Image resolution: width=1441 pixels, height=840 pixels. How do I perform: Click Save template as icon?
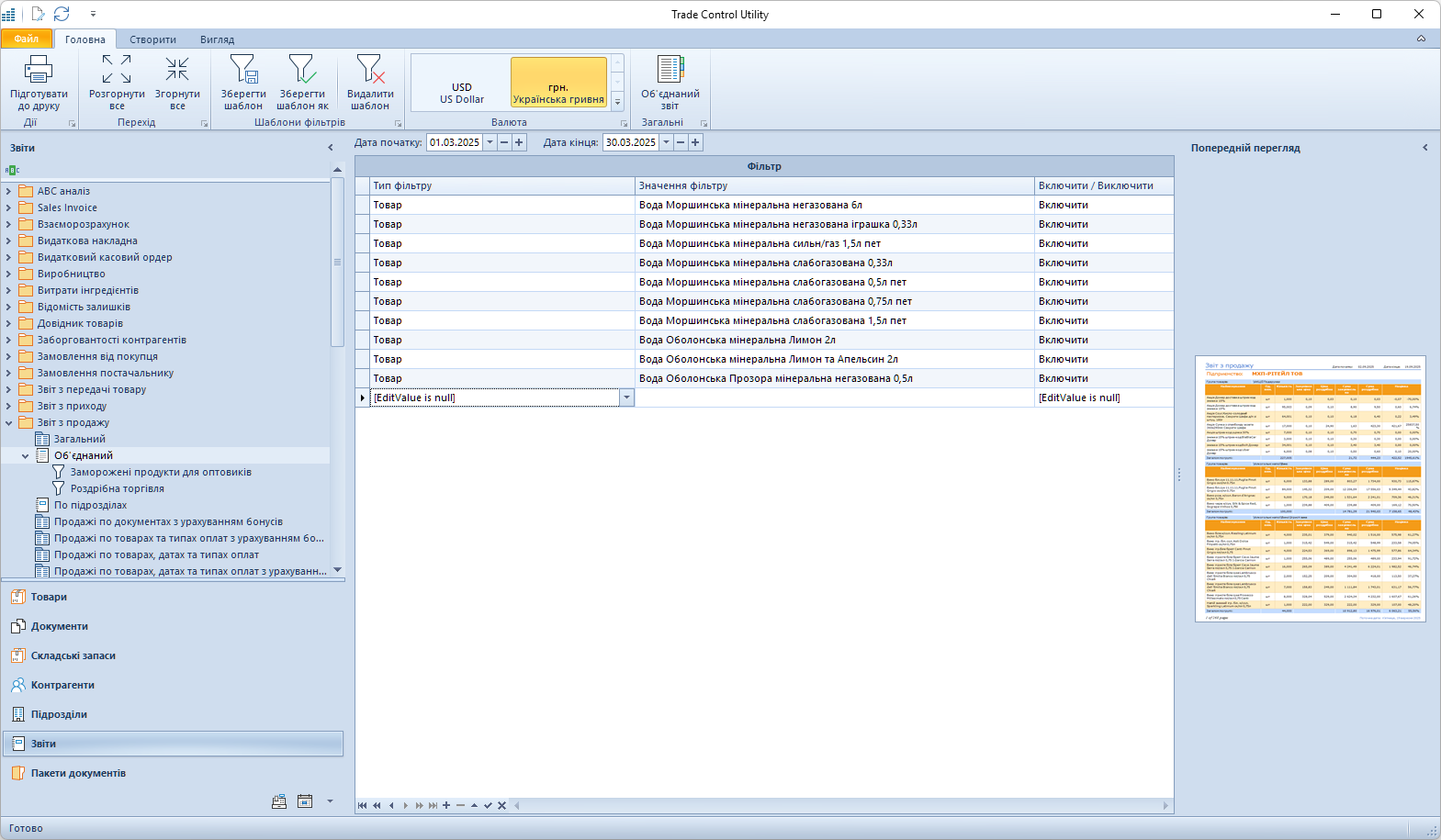302,70
